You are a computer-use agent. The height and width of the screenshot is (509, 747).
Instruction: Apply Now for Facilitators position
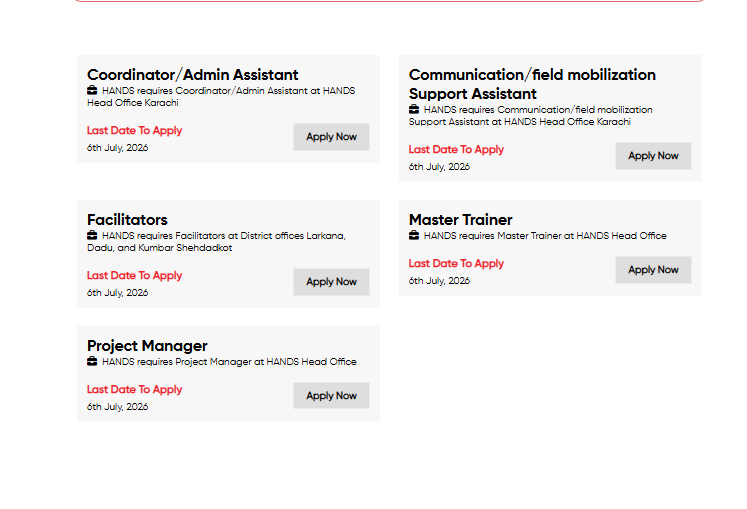pos(331,282)
